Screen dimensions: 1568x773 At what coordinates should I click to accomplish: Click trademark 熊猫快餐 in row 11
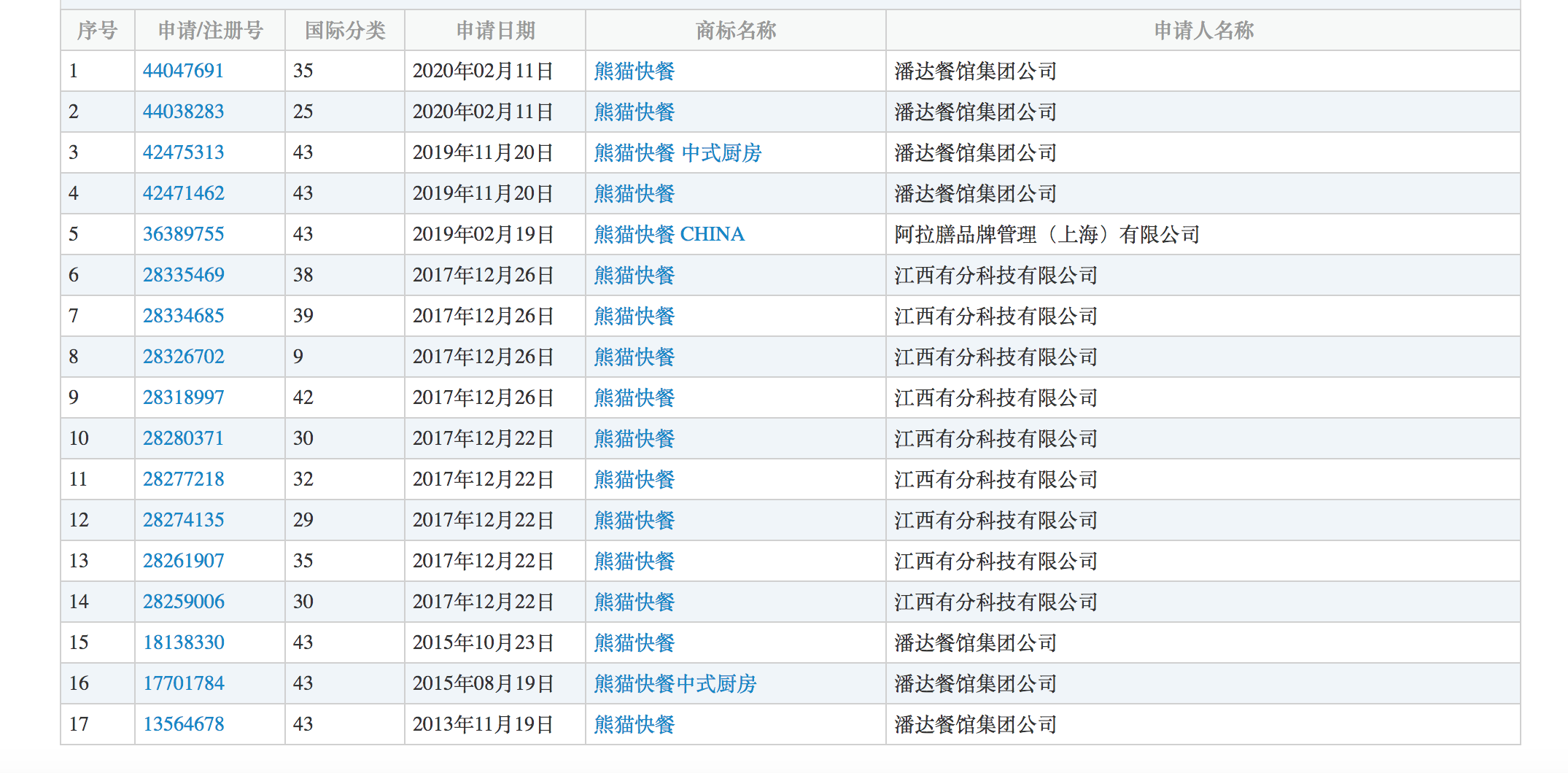point(634,479)
